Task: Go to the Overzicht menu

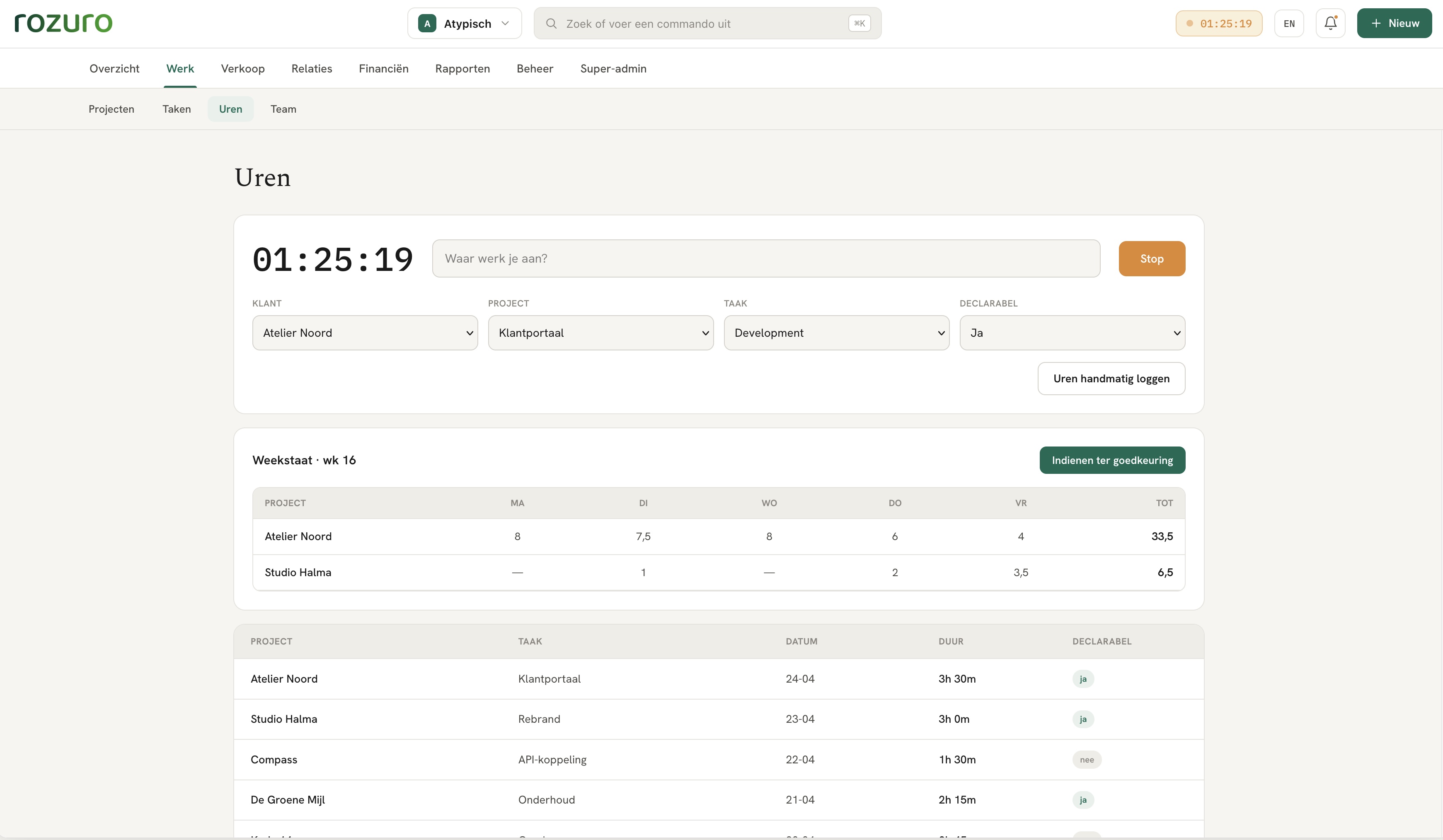Action: pyautogui.click(x=114, y=69)
